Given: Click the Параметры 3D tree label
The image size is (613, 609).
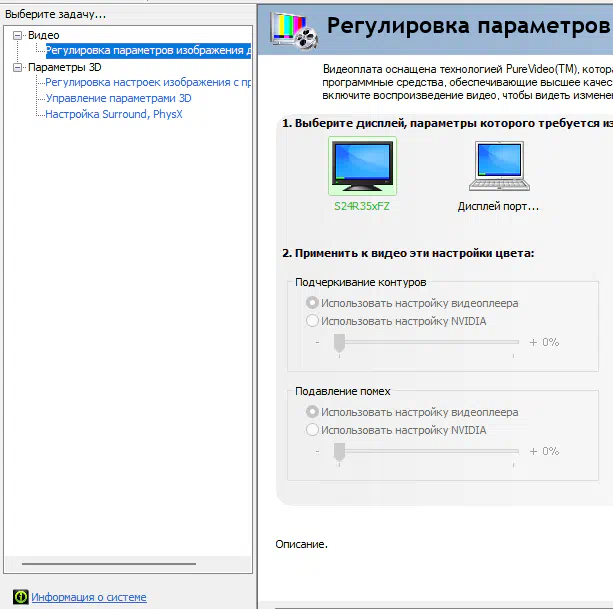Looking at the screenshot, I should tap(65, 67).
